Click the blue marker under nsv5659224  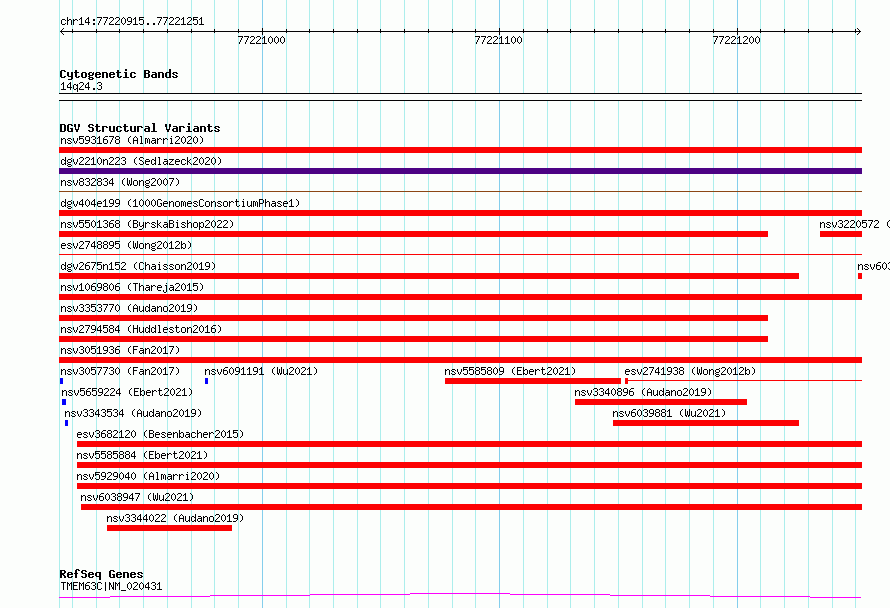coord(64,402)
